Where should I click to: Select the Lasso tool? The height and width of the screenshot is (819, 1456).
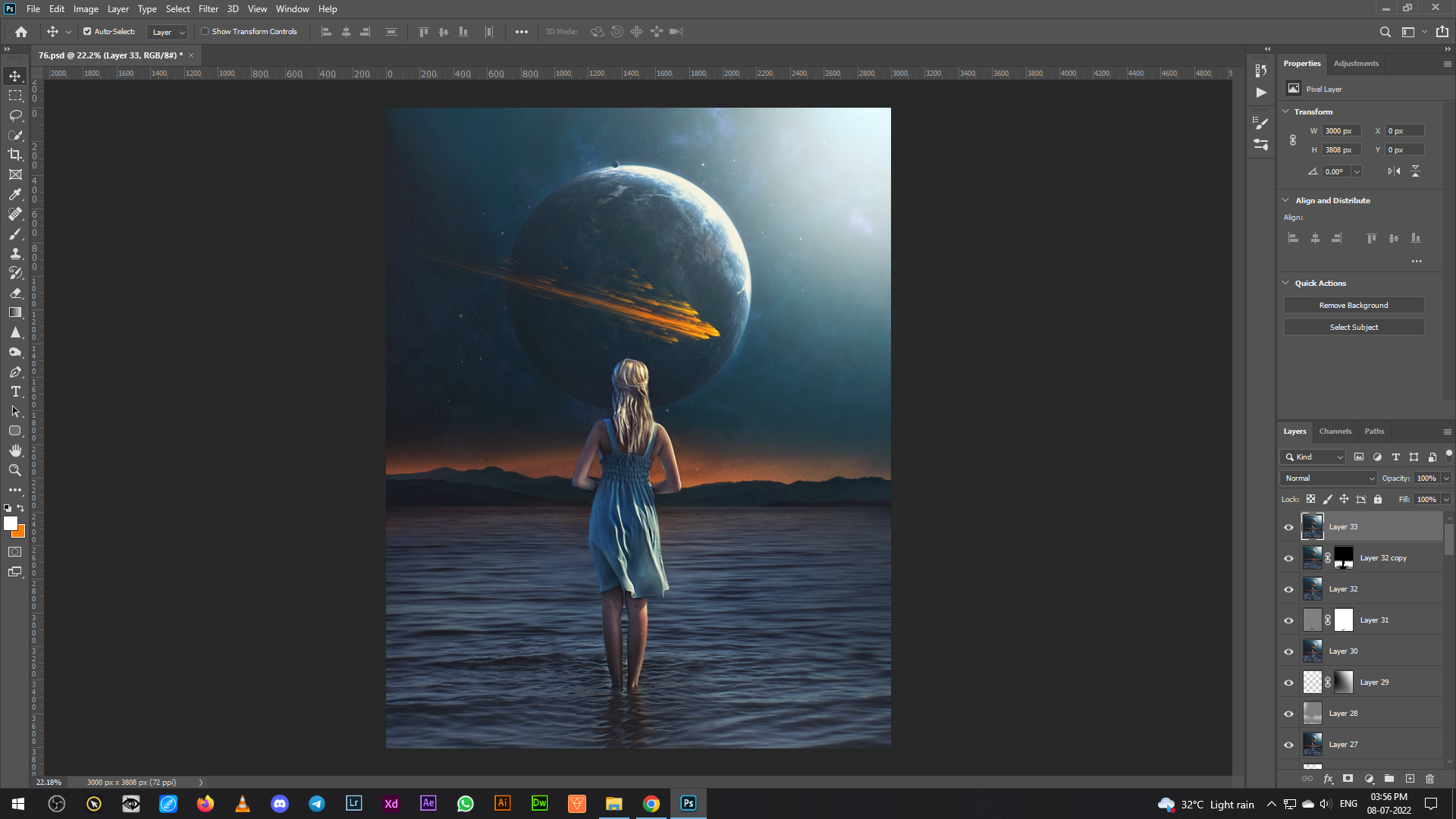tap(15, 115)
